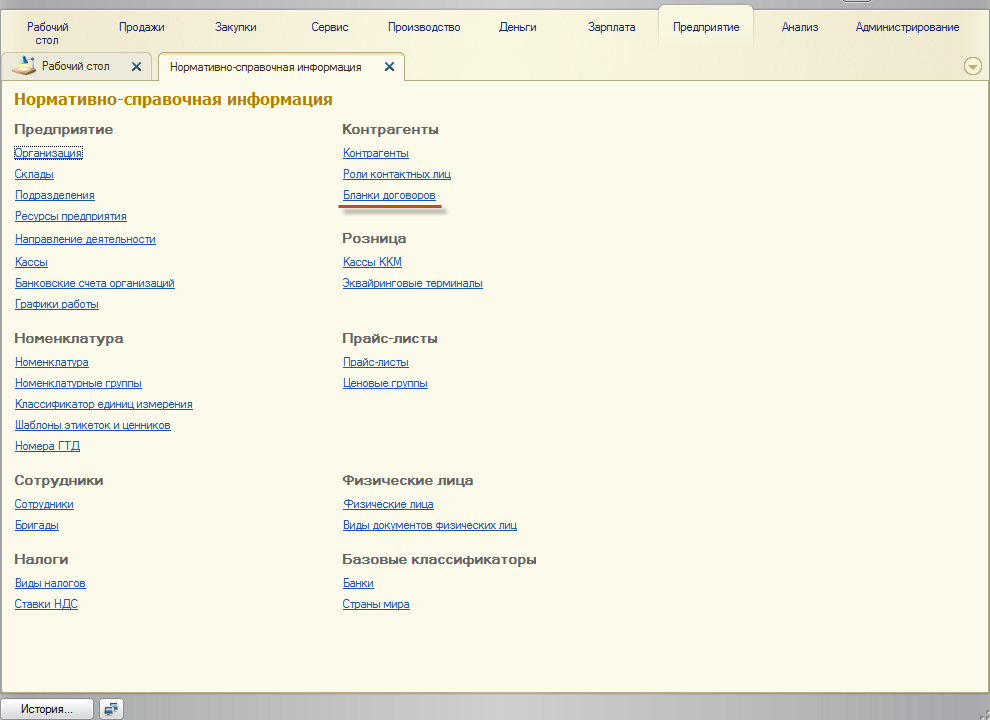Image resolution: width=990 pixels, height=720 pixels.
Task: Open the Склады link
Action: point(34,174)
